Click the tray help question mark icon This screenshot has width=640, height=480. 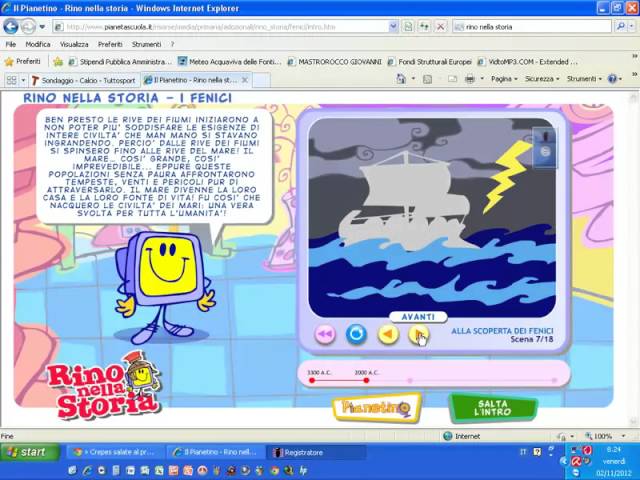click(x=538, y=452)
